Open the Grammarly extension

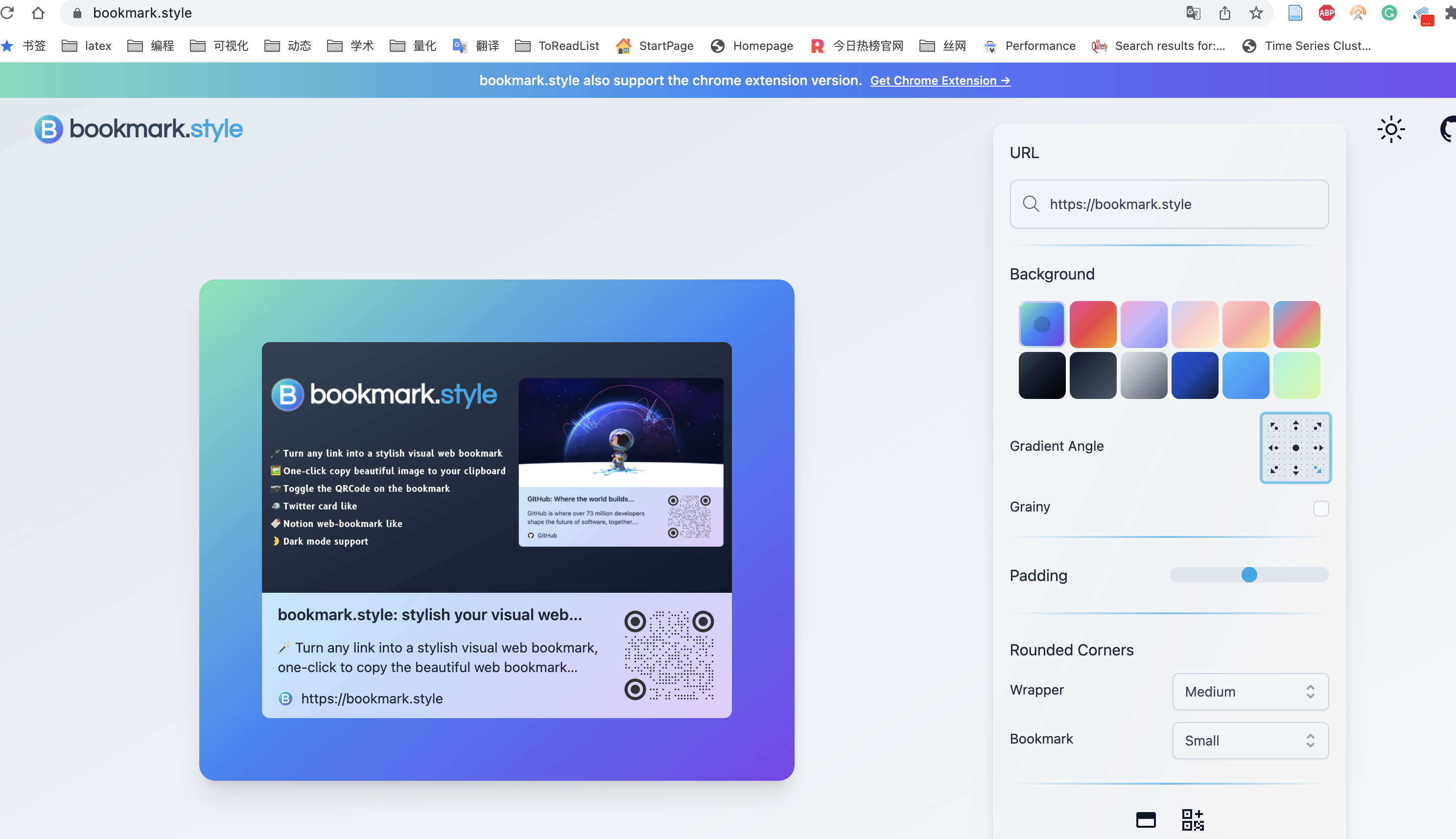pyautogui.click(x=1389, y=13)
